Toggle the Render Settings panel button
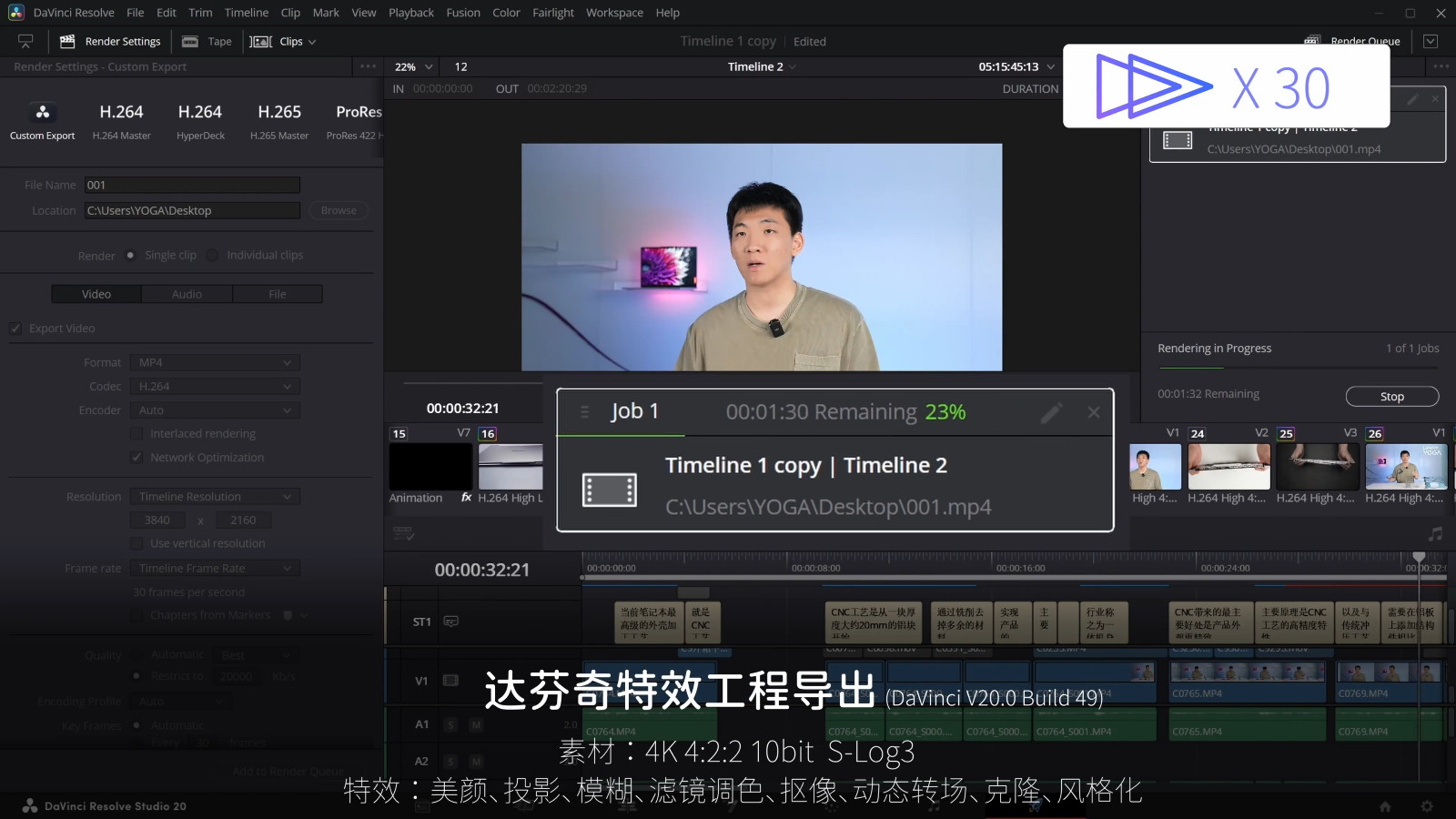The image size is (1456, 819). pyautogui.click(x=110, y=41)
